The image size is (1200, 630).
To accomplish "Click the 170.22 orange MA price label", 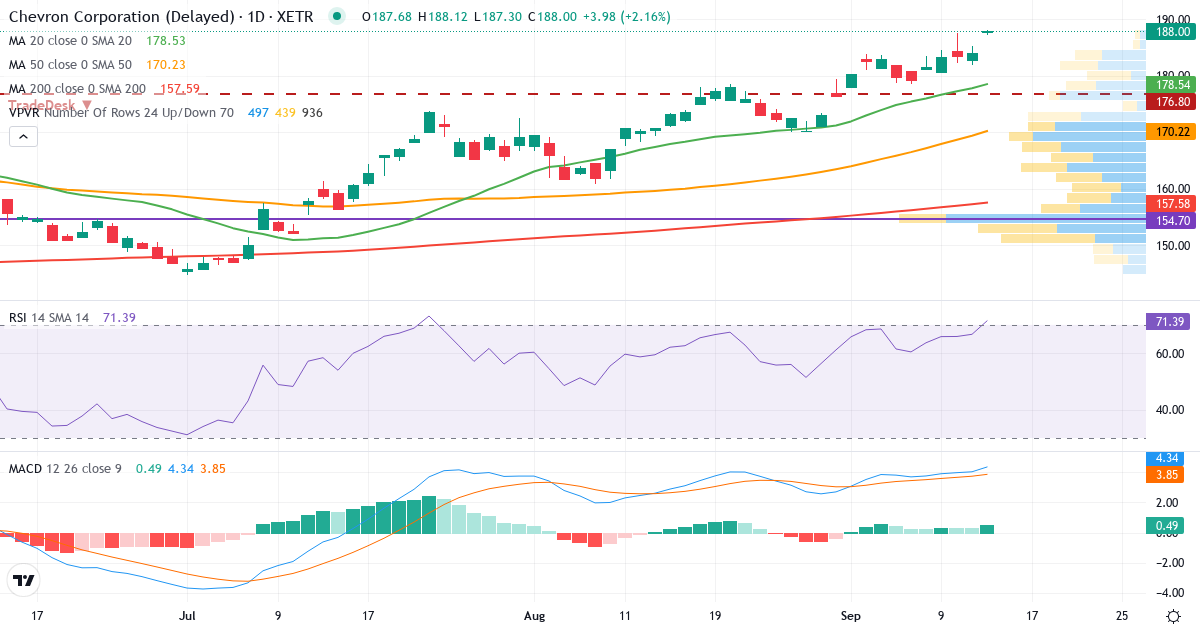I will pos(1171,131).
